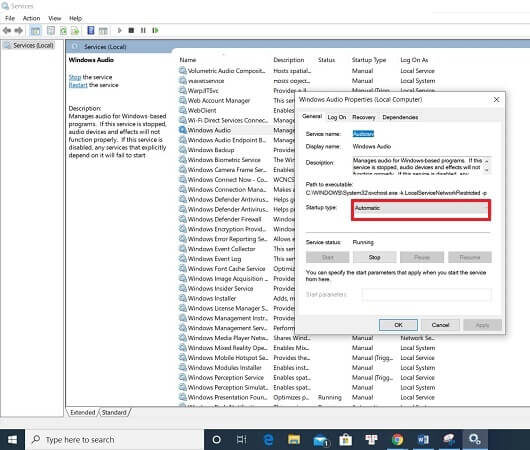Select the General tab in properties dialog

click(x=312, y=116)
